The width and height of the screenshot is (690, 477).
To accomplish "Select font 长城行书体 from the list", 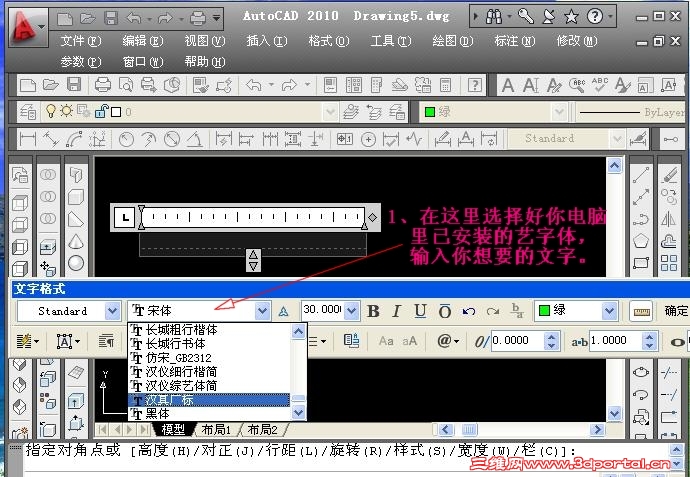I will point(209,344).
